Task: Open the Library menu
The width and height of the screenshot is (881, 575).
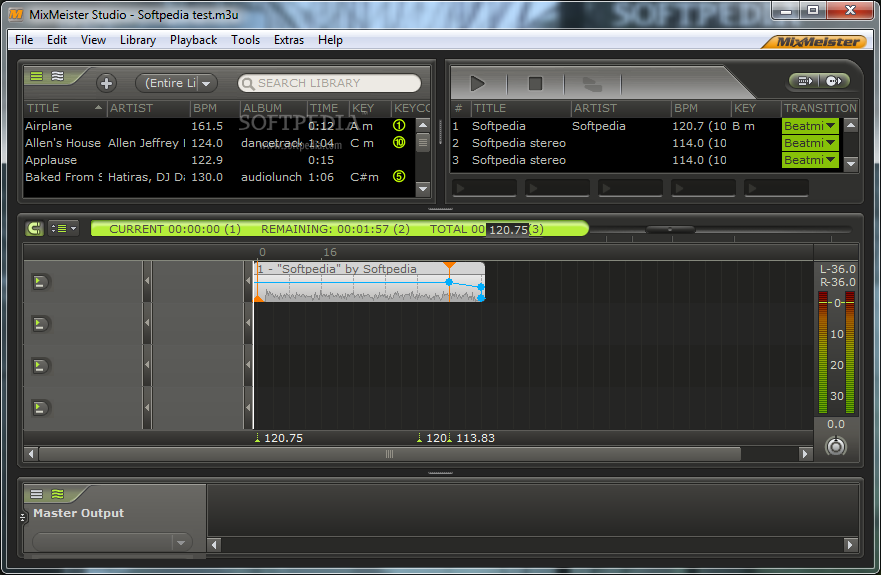Action: (x=138, y=40)
